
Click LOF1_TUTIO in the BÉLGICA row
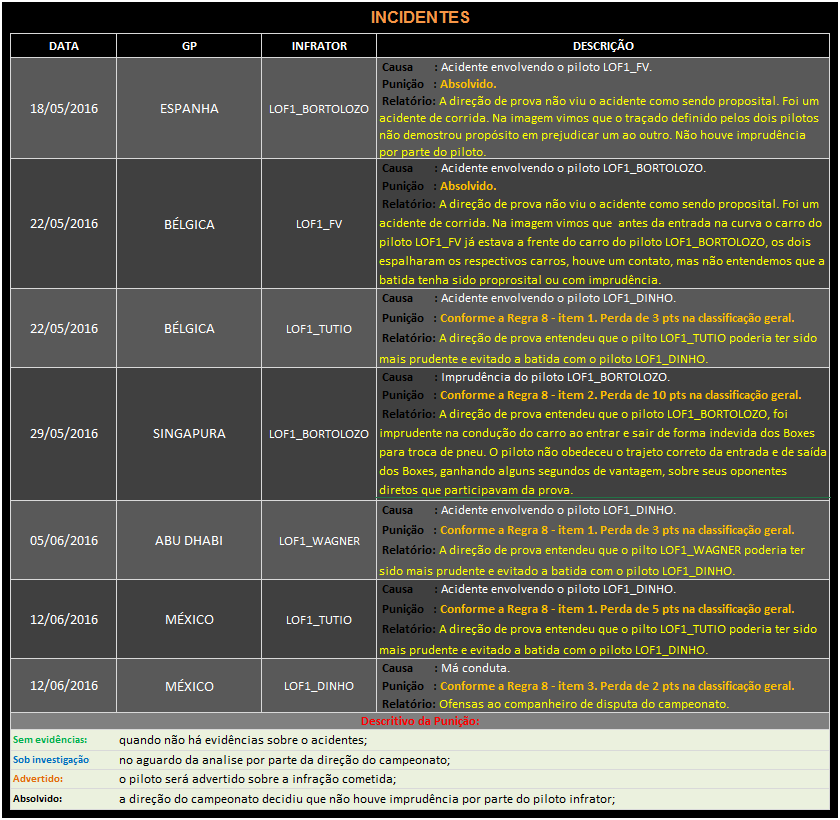[319, 329]
